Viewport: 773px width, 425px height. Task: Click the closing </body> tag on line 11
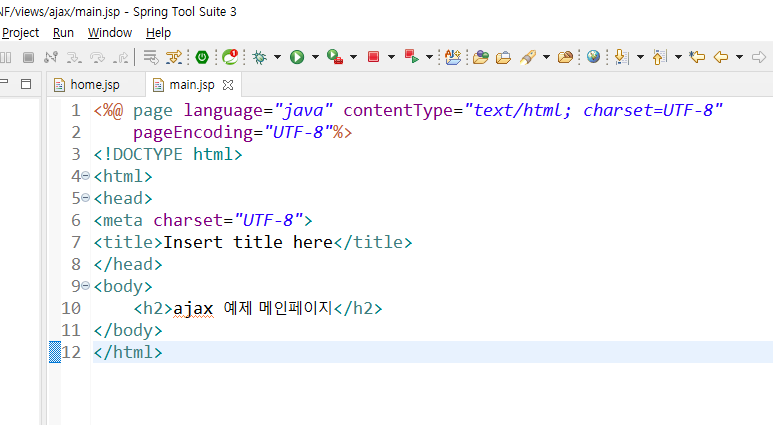pos(128,330)
